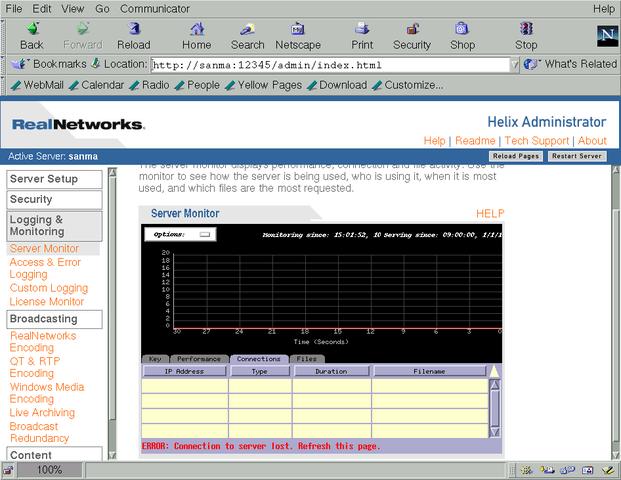Switch to the Key tab
Image resolution: width=621 pixels, height=480 pixels.
[x=155, y=359]
